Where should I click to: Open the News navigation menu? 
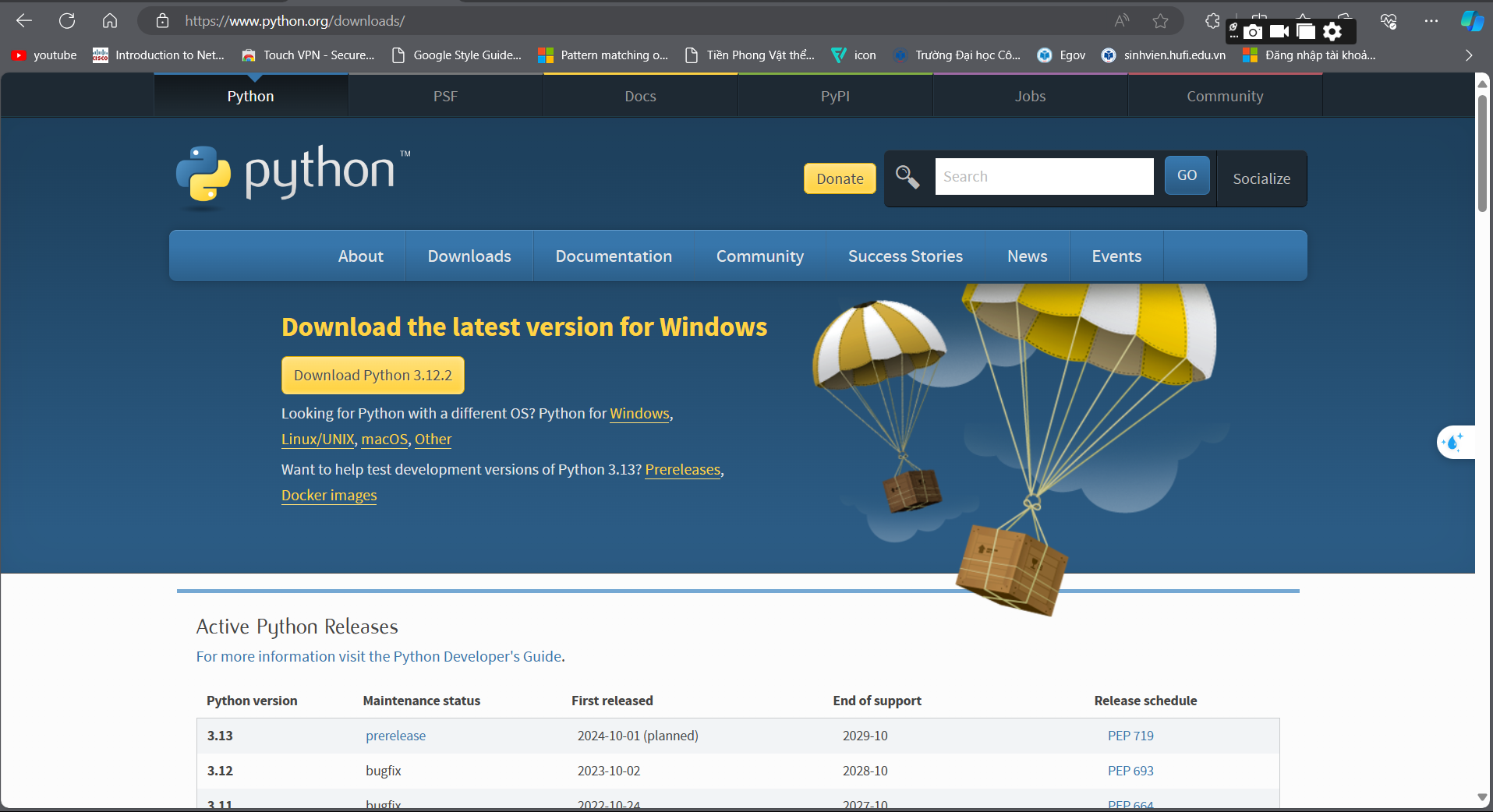[1028, 256]
